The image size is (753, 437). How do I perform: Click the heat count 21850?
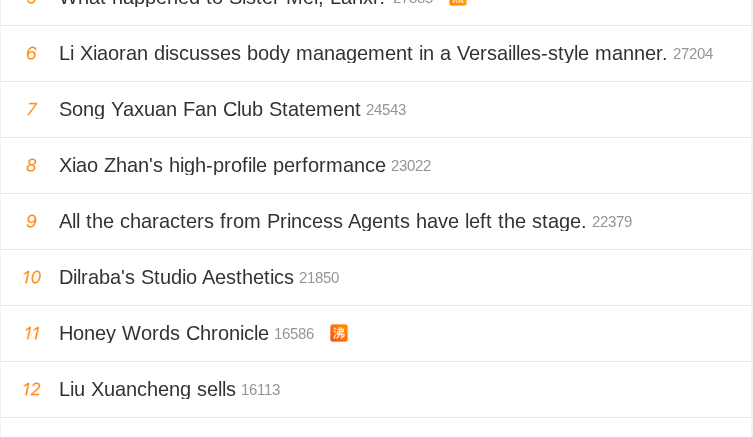point(319,278)
